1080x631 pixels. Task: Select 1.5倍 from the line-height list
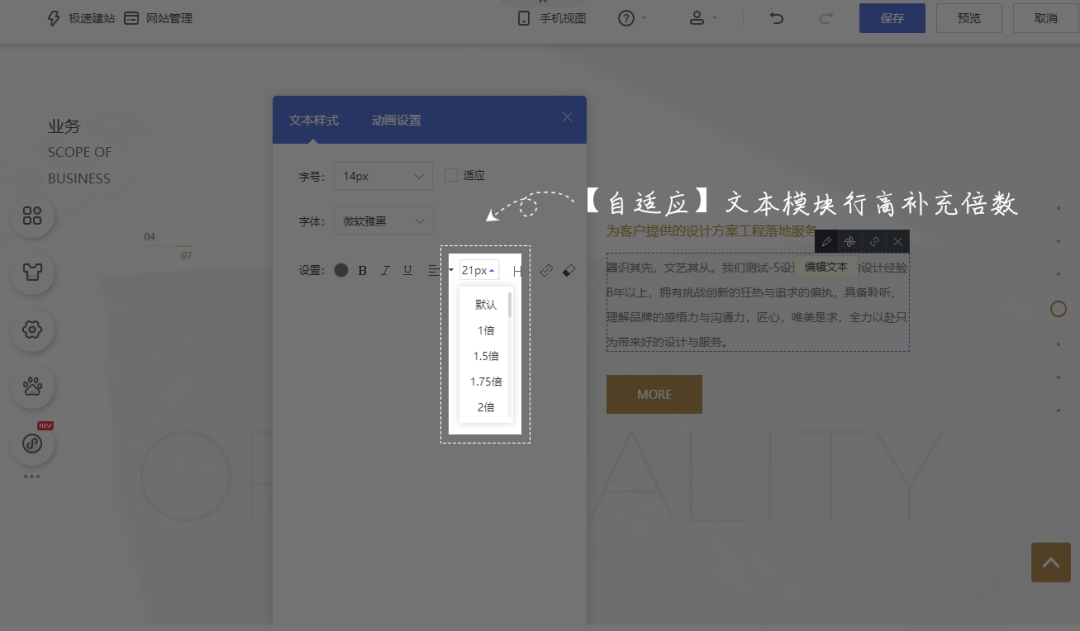485,355
